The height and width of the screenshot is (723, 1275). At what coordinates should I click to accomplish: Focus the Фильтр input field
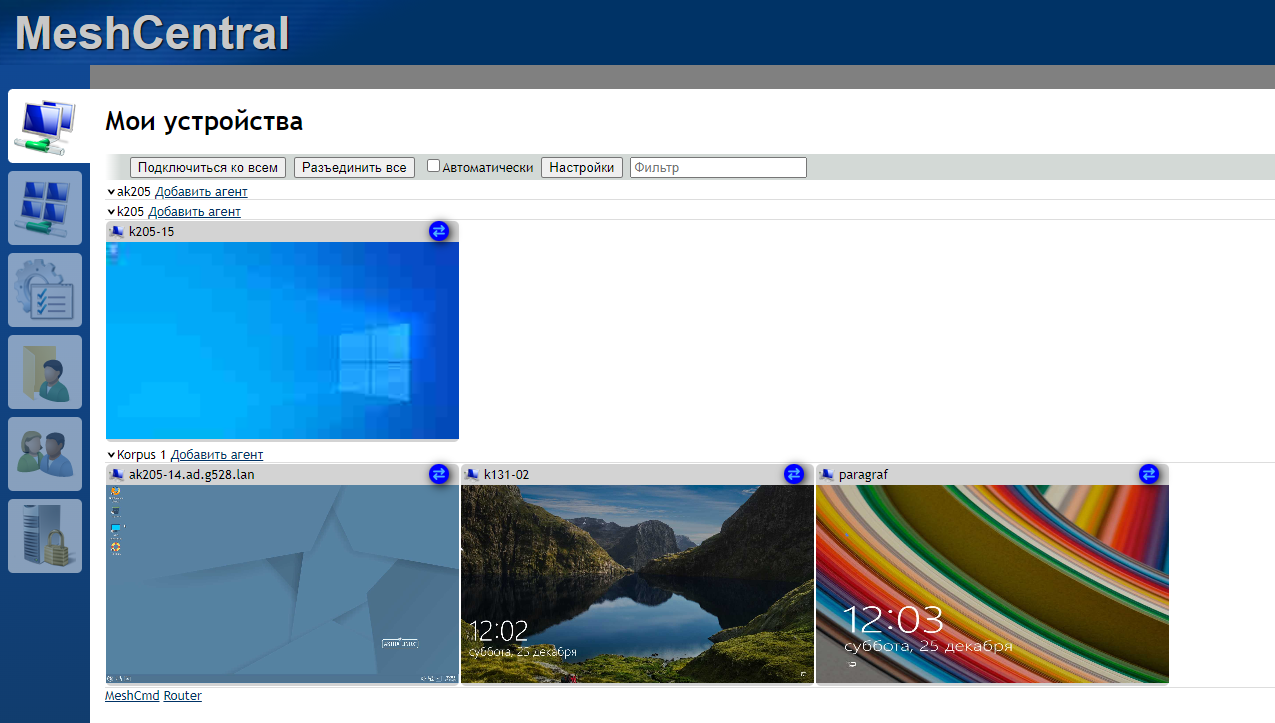pos(718,167)
